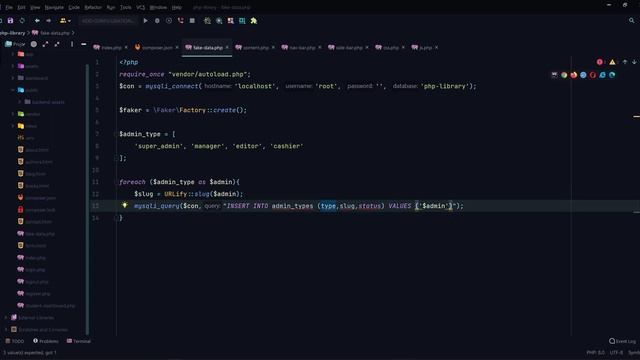
Task: Open the Refactor menu
Action: [93, 7]
